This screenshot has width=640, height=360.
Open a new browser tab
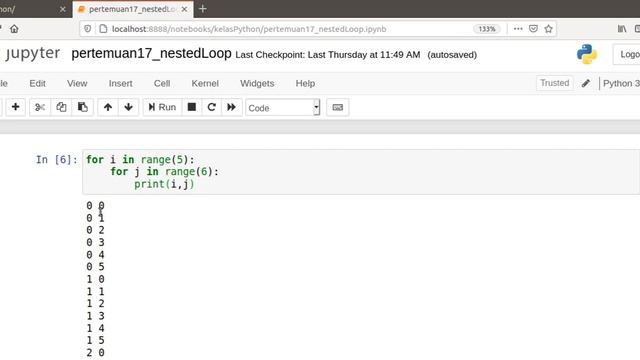202,9
